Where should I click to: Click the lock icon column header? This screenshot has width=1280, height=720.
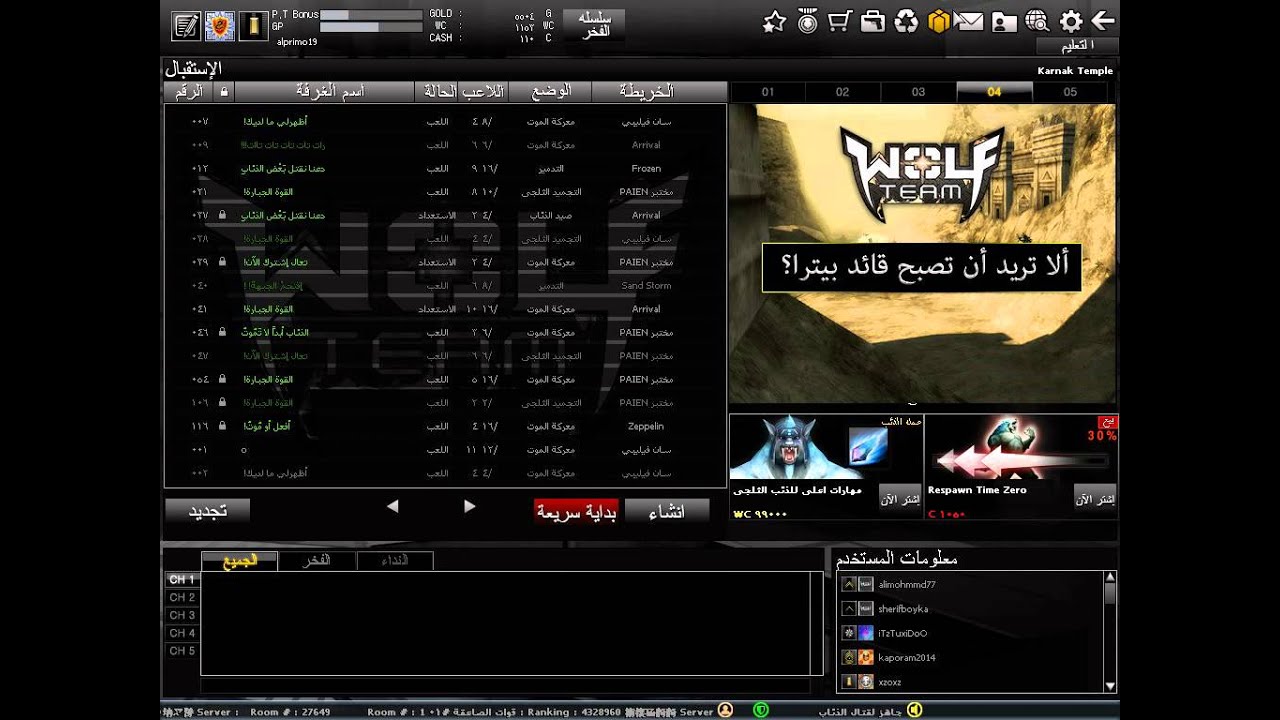(x=222, y=92)
